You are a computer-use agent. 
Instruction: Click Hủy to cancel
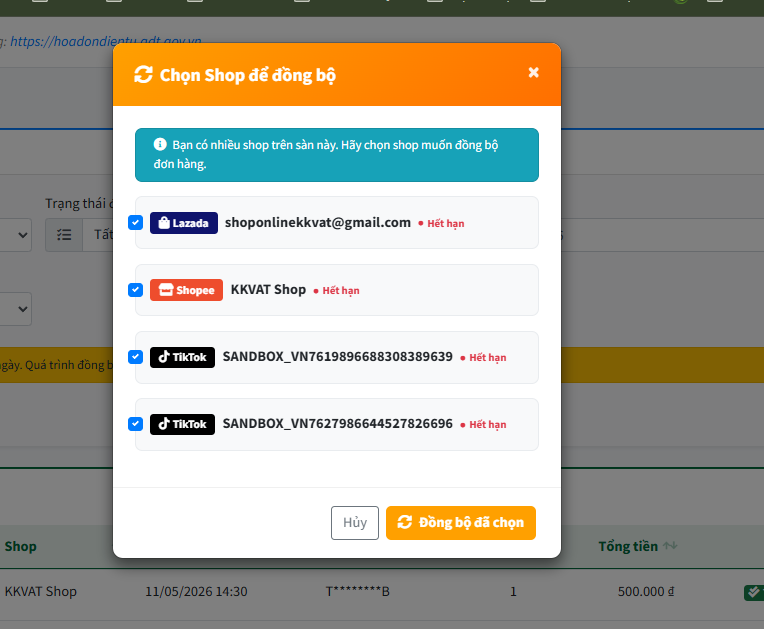point(355,523)
